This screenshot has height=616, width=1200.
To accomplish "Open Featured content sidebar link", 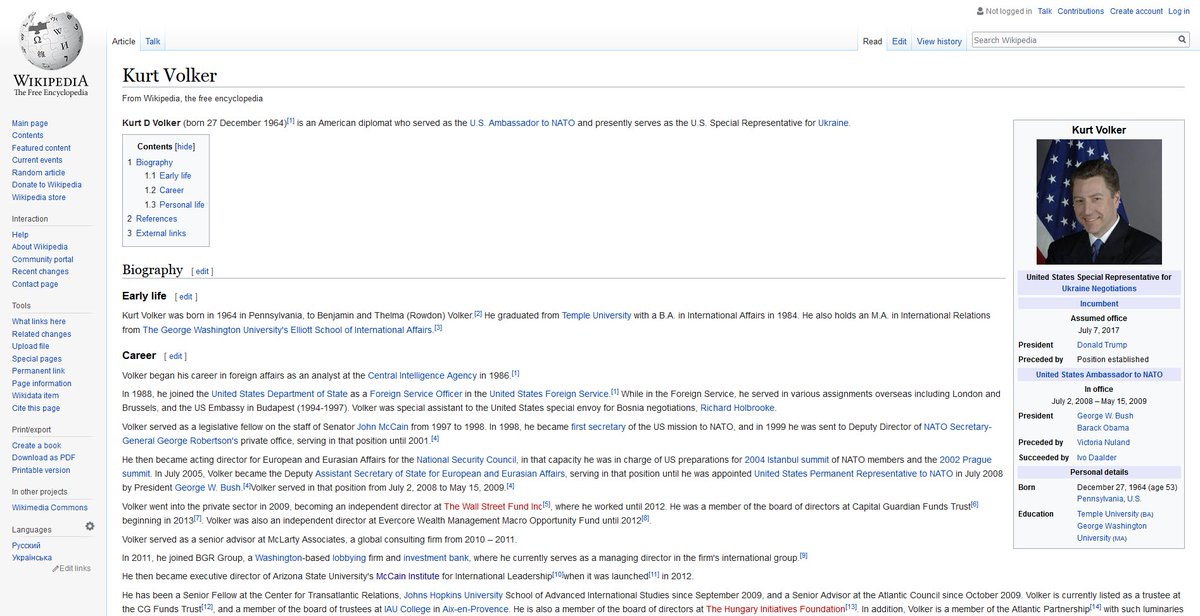I will (41, 148).
